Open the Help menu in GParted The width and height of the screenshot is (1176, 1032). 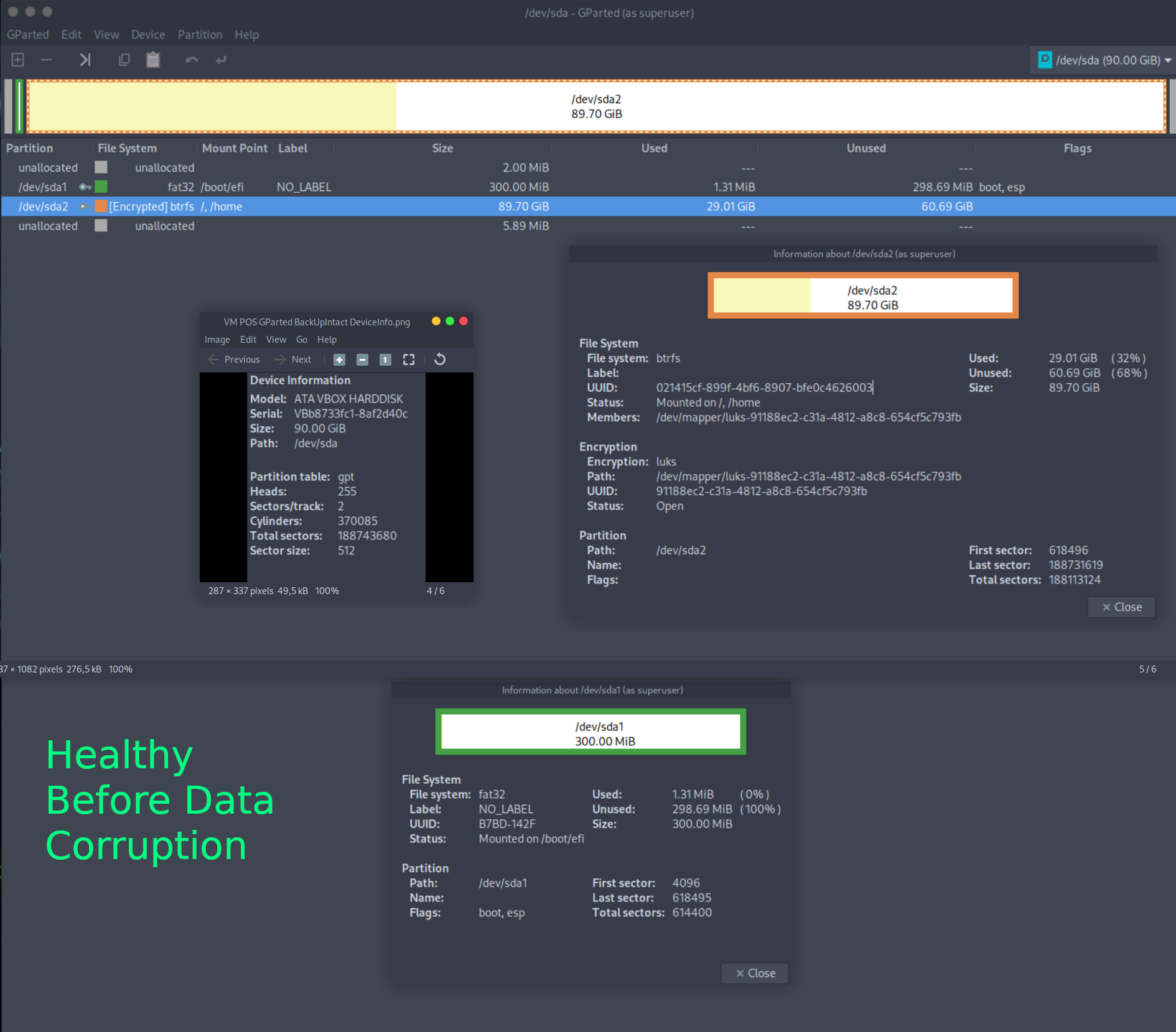246,35
